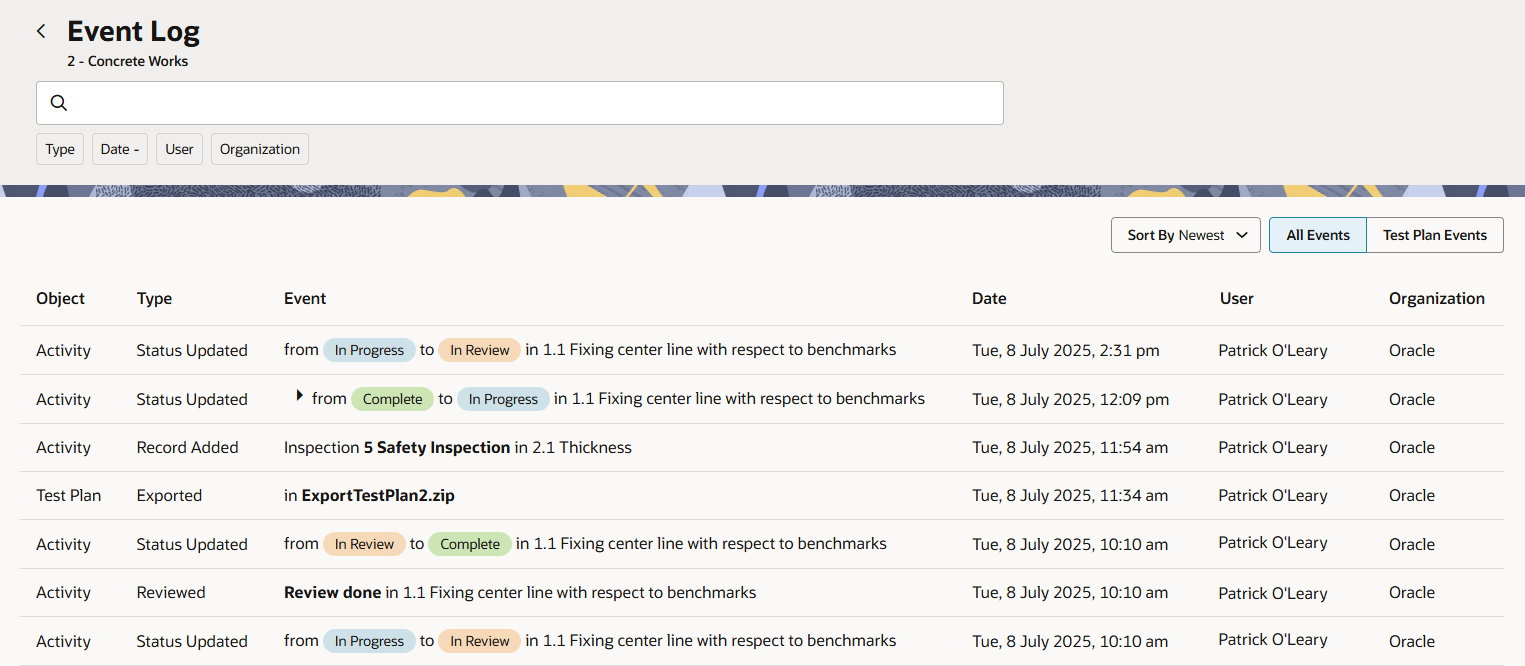Switch to Test Plan Events view
This screenshot has height=666, width=1525.
click(1434, 235)
